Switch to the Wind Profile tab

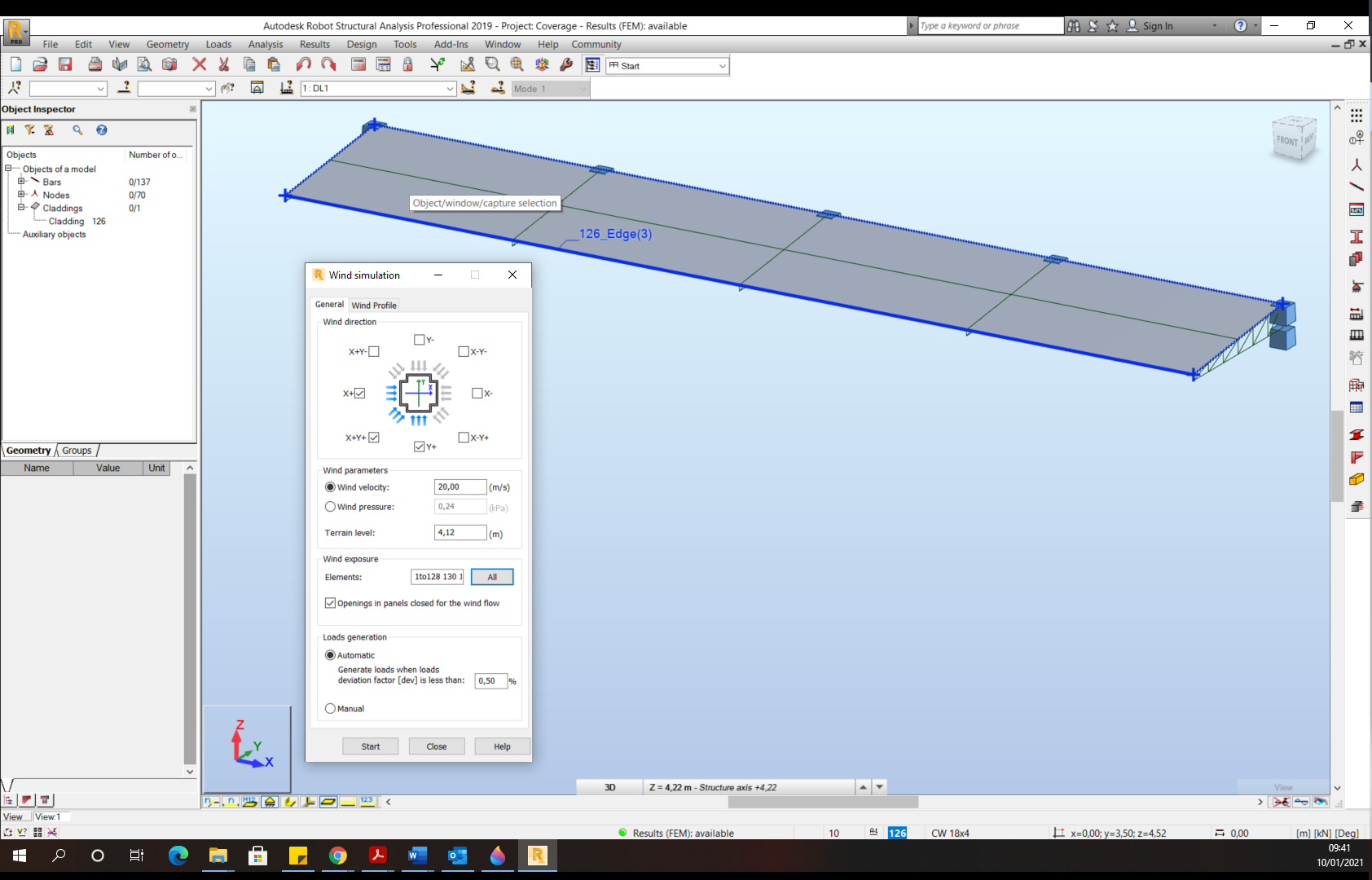[374, 305]
